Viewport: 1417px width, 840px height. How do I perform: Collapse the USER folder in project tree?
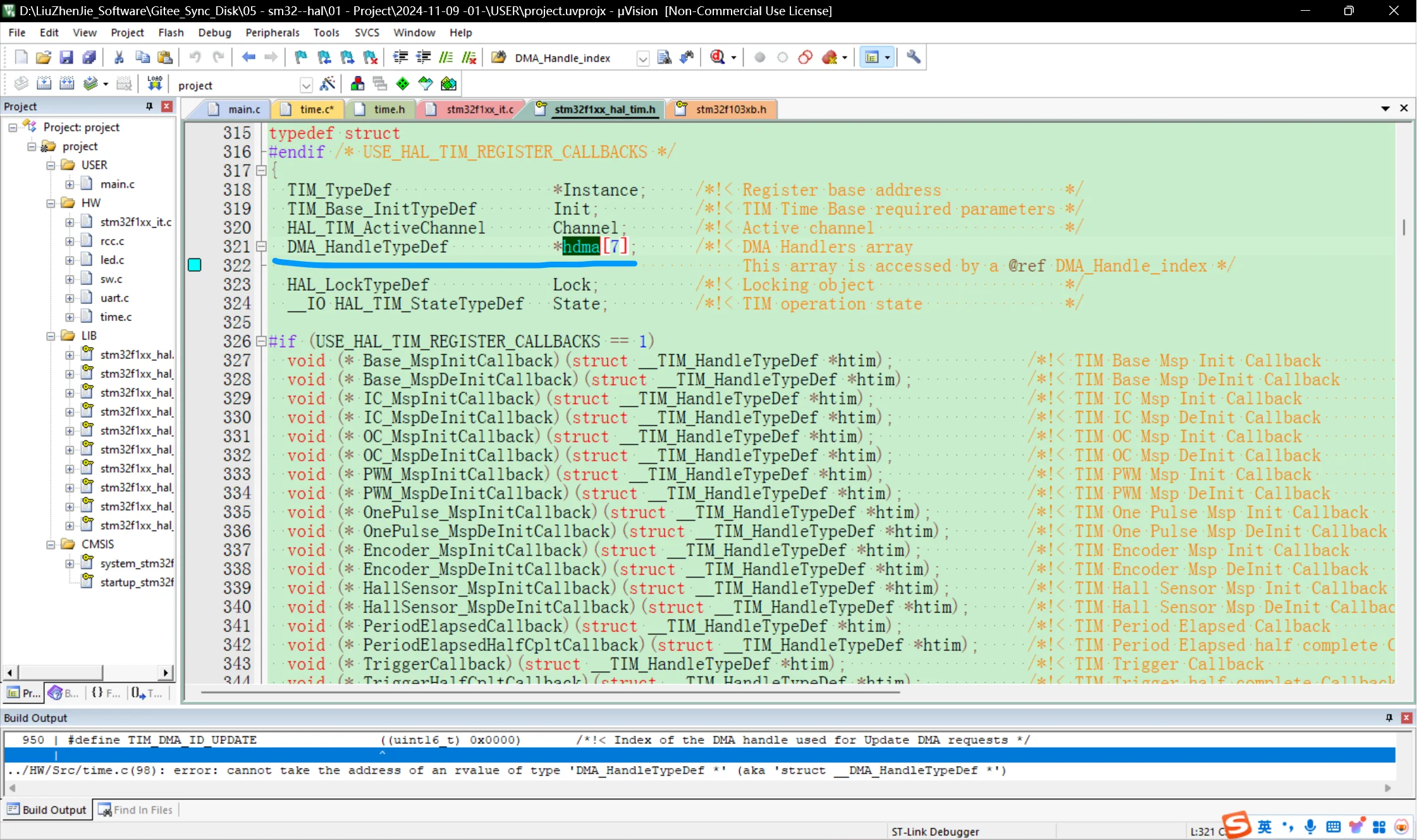point(51,165)
